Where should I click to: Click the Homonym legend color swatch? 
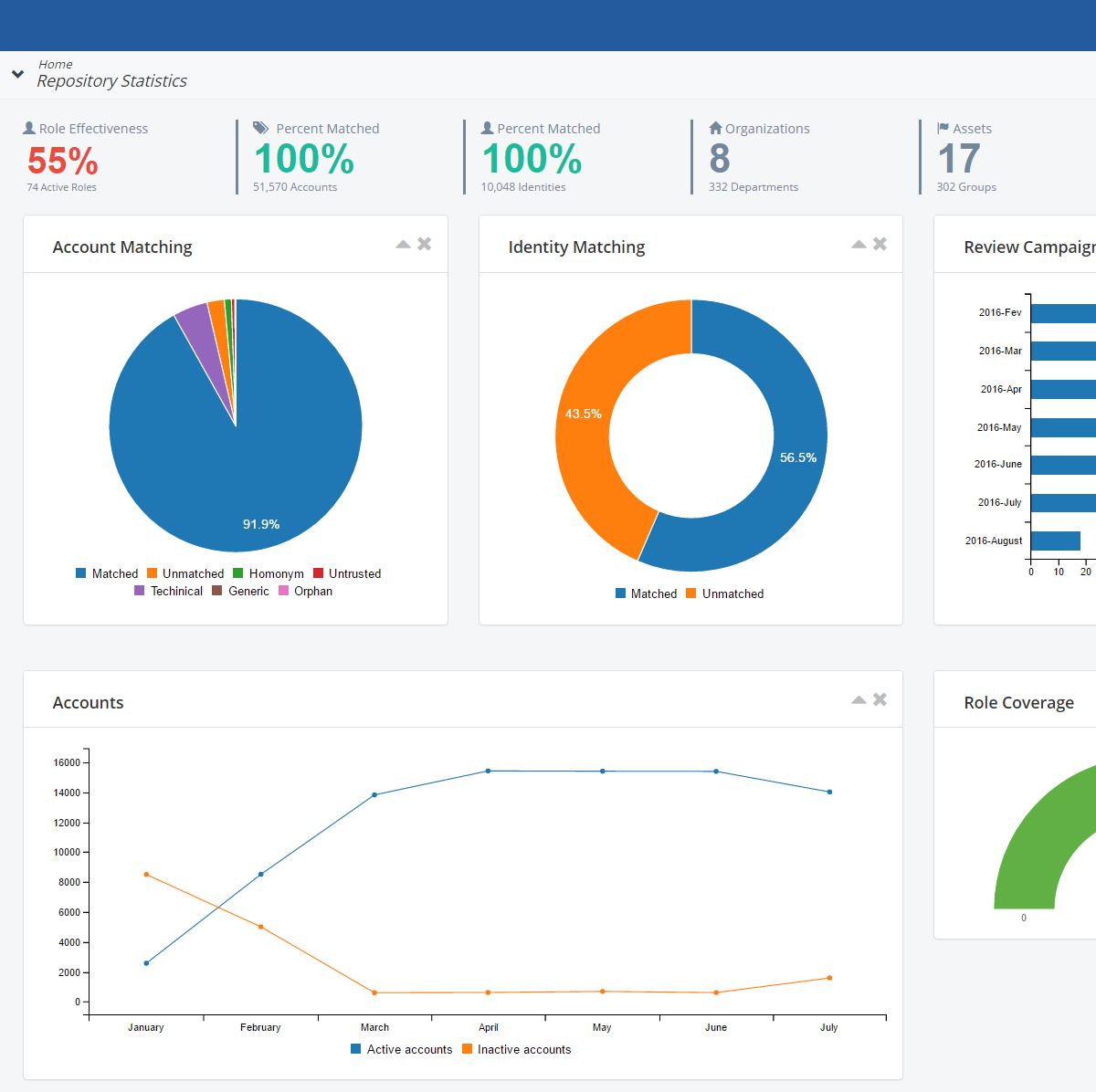[x=239, y=572]
